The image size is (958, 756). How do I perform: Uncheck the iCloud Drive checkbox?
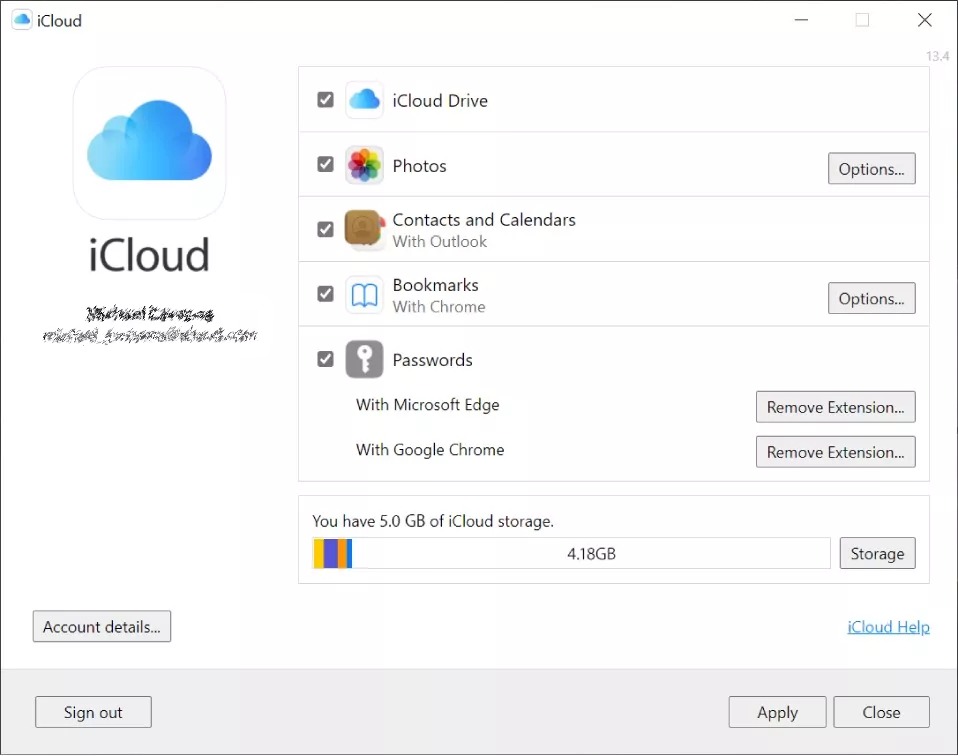point(326,100)
